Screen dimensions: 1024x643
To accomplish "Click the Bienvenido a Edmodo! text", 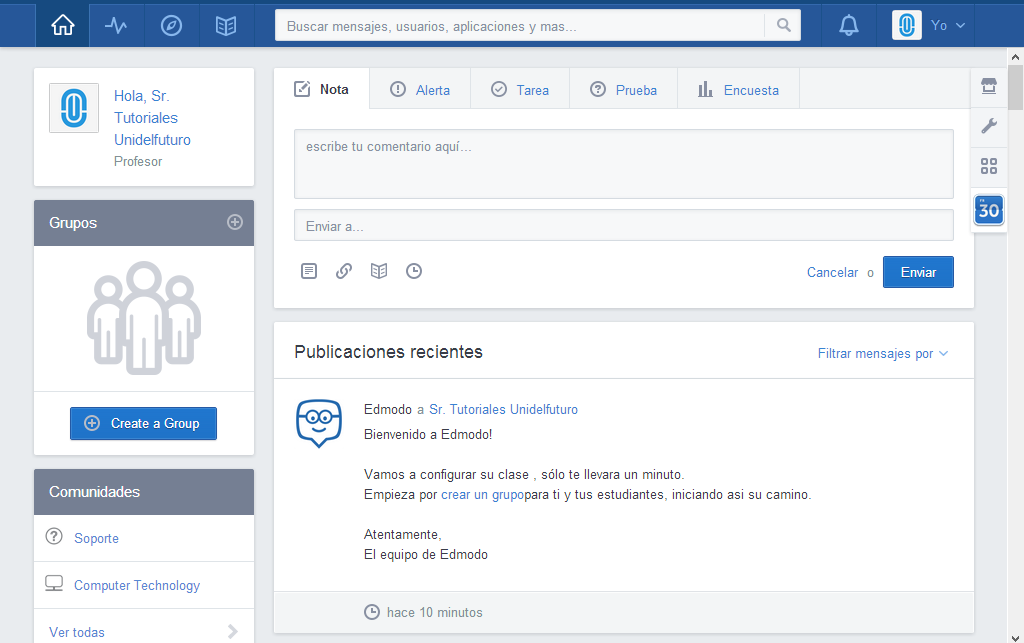I will (428, 434).
